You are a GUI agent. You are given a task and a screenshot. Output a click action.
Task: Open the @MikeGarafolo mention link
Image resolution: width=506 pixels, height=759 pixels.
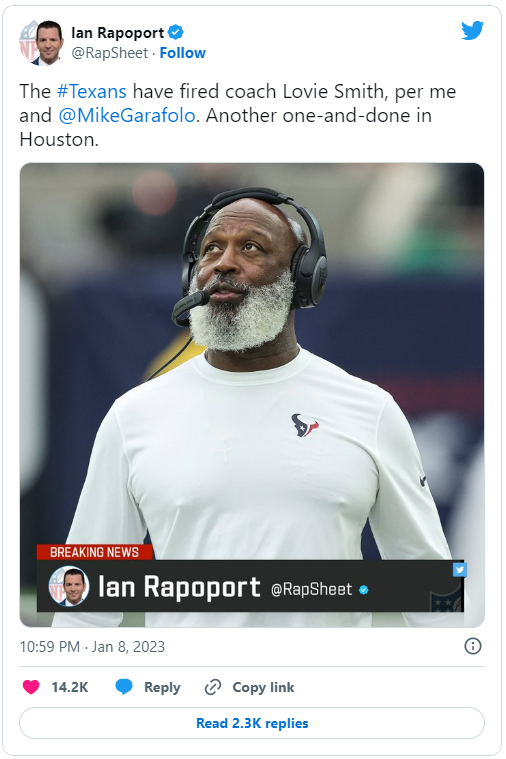point(127,115)
